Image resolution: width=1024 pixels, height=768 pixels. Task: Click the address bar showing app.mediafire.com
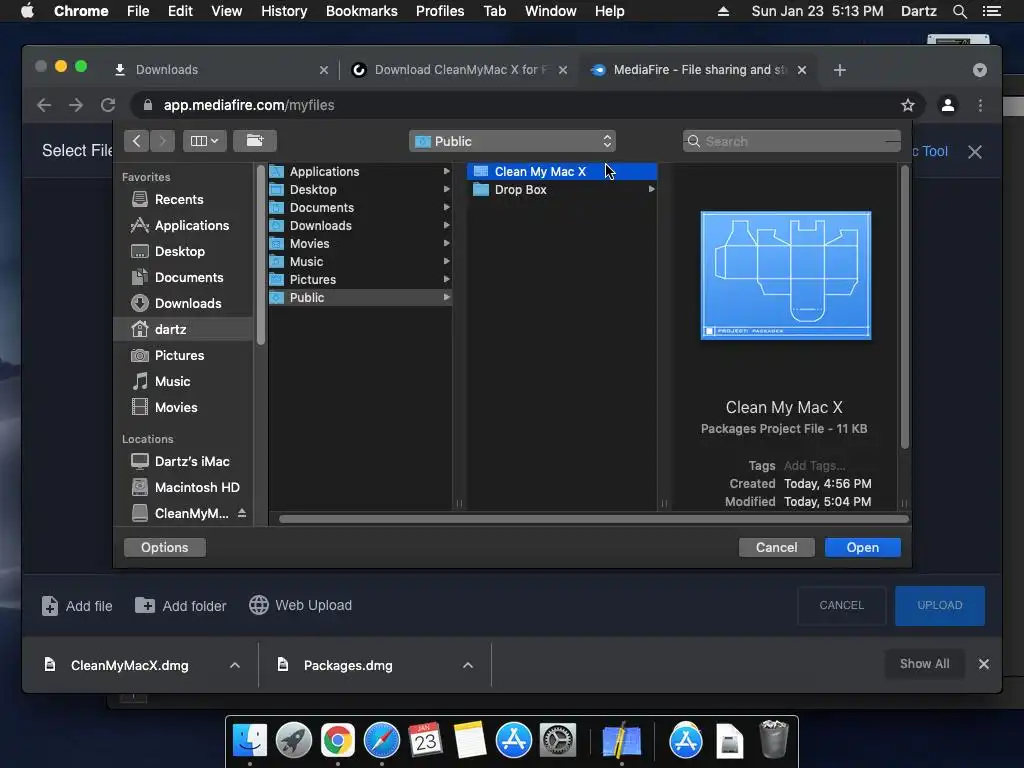(516, 105)
